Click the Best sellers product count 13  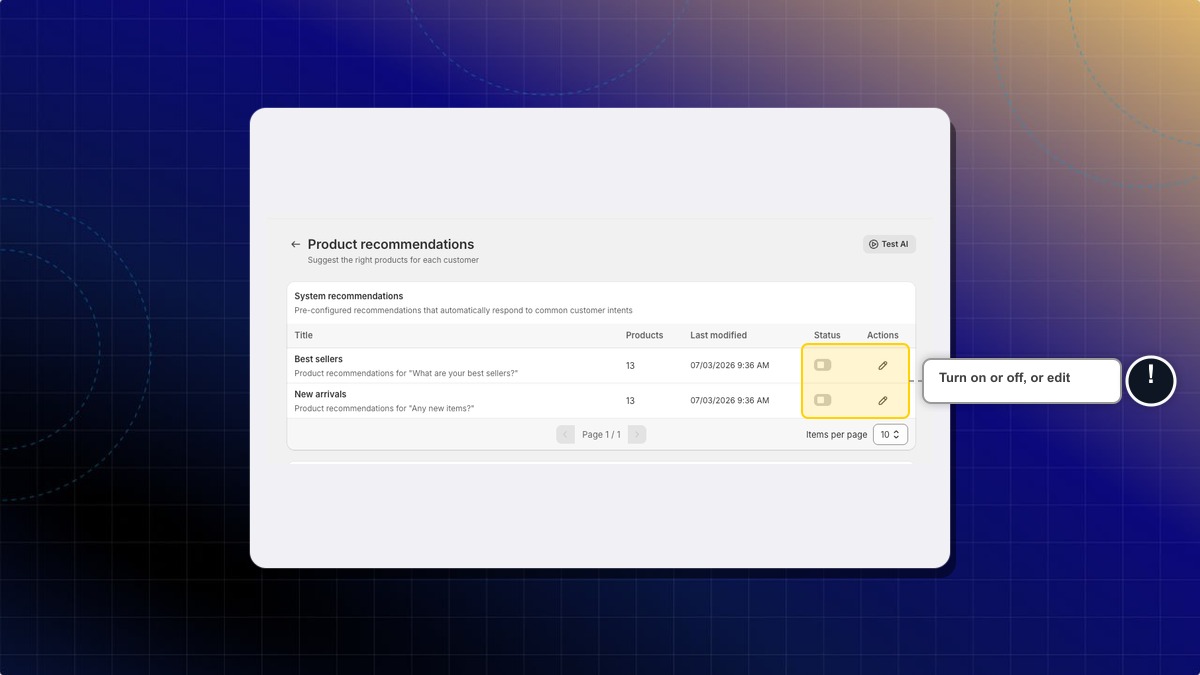click(x=630, y=366)
